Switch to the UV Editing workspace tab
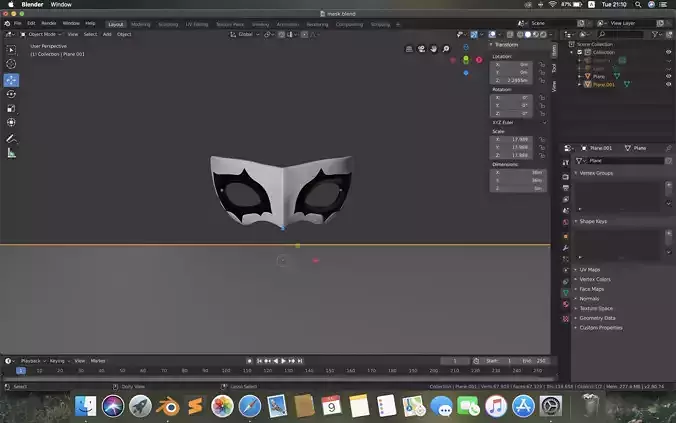This screenshot has height=423, width=676. 197,25
